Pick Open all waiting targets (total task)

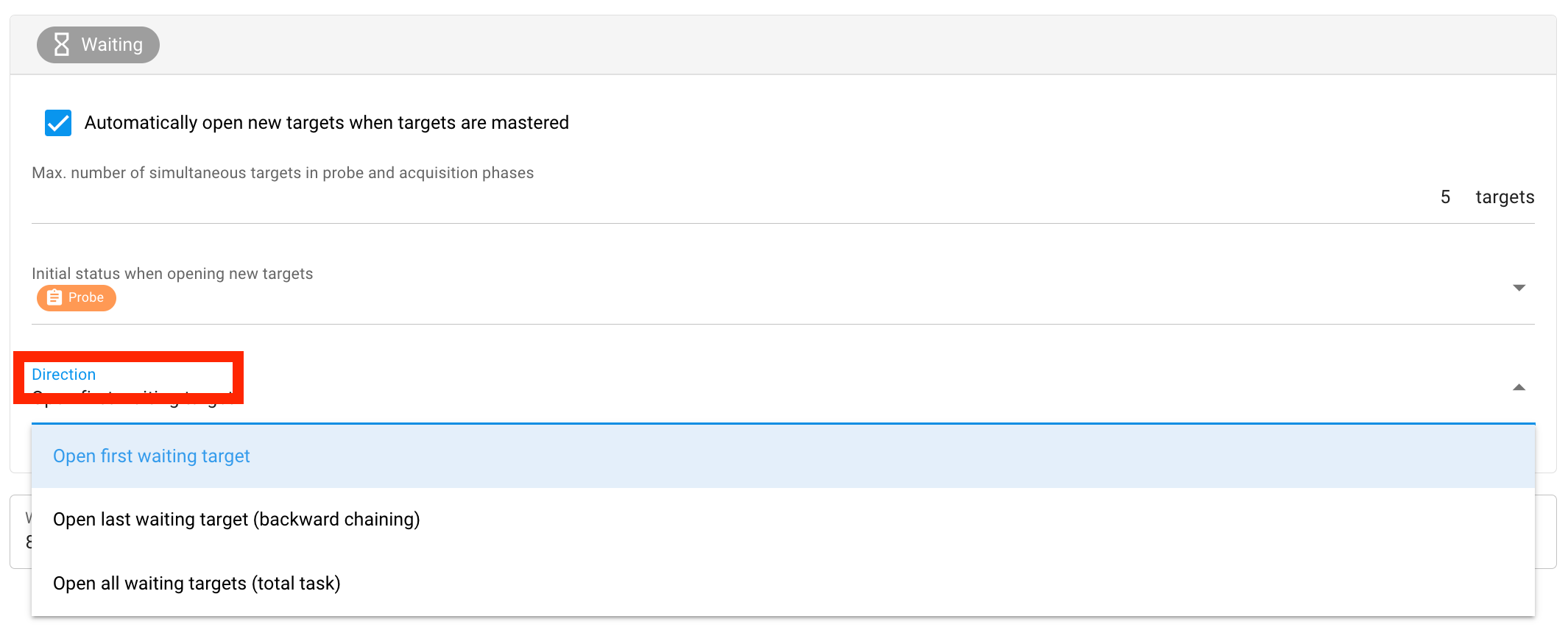pos(197,584)
